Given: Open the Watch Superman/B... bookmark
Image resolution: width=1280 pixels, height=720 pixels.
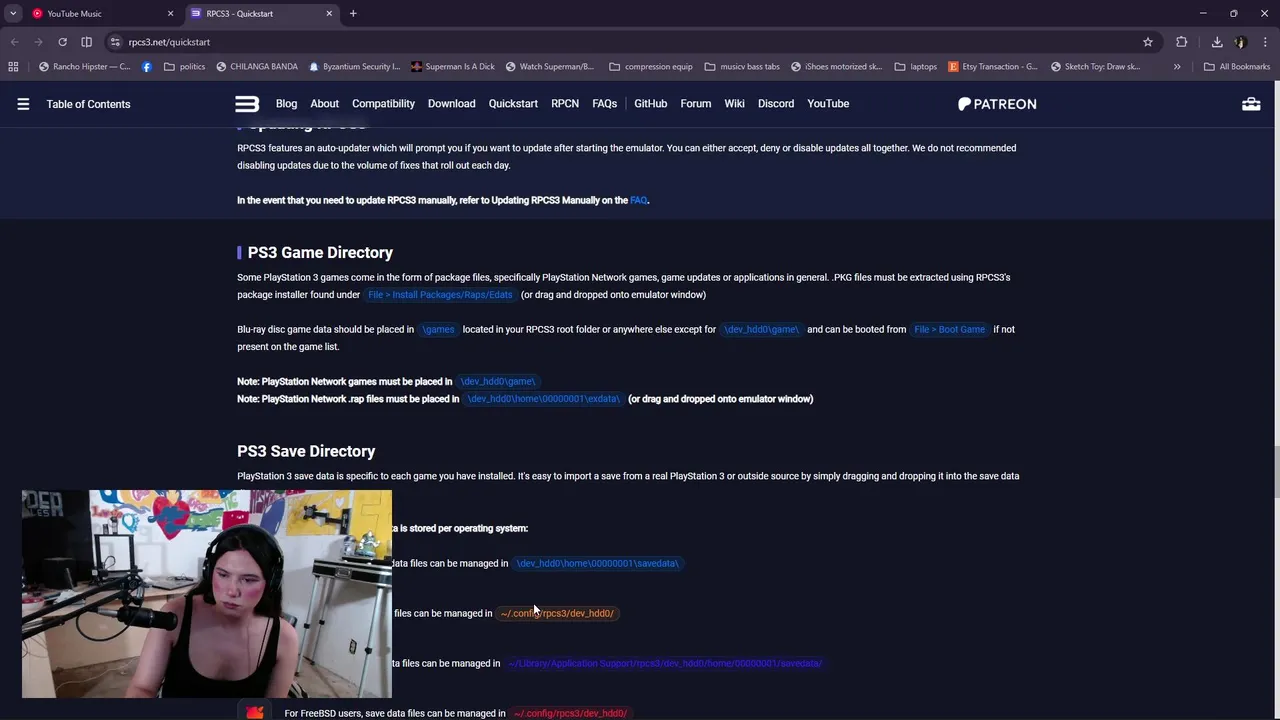Looking at the screenshot, I should pyautogui.click(x=550, y=67).
